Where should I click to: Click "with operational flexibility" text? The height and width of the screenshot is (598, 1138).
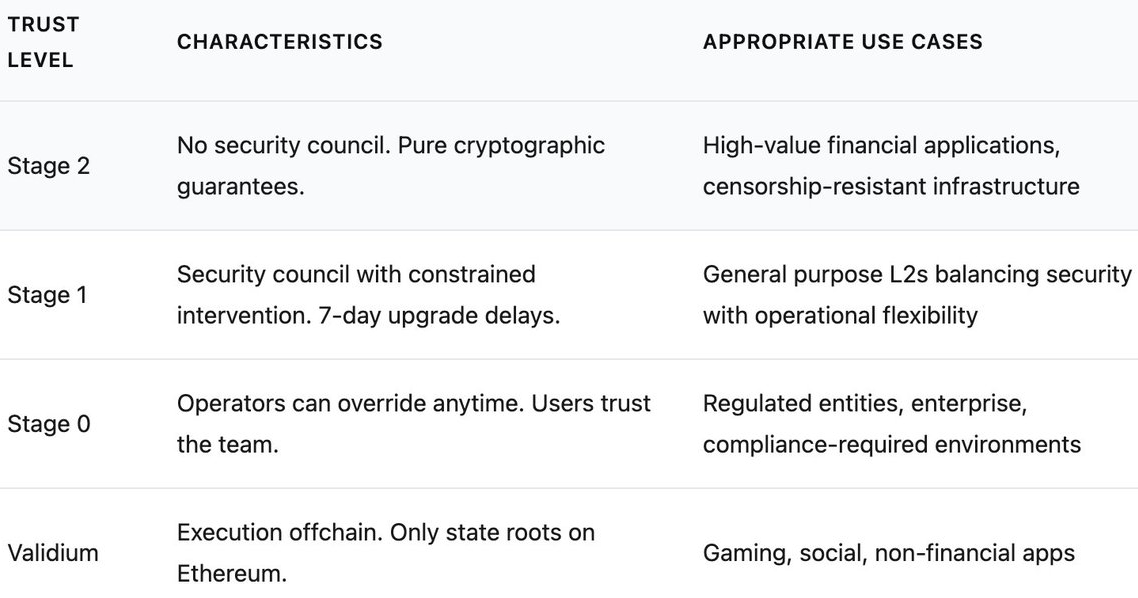tap(839, 316)
